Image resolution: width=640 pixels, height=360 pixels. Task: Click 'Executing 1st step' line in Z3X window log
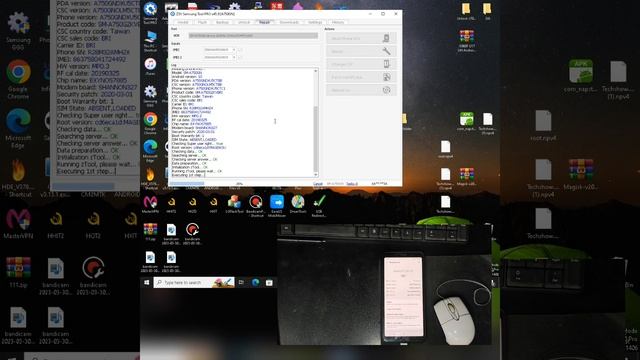pyautogui.click(x=187, y=175)
